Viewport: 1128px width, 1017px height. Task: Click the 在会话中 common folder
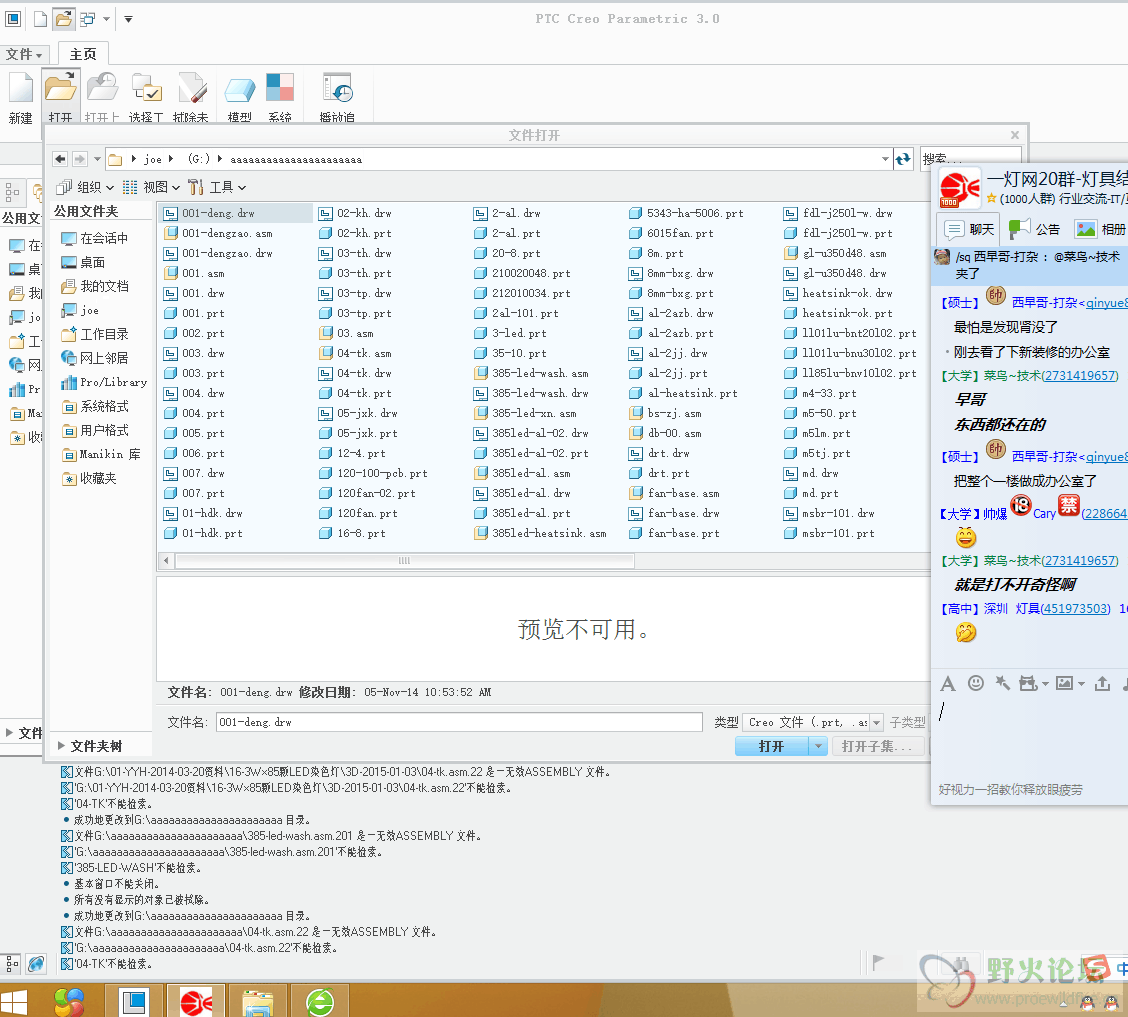(94, 238)
